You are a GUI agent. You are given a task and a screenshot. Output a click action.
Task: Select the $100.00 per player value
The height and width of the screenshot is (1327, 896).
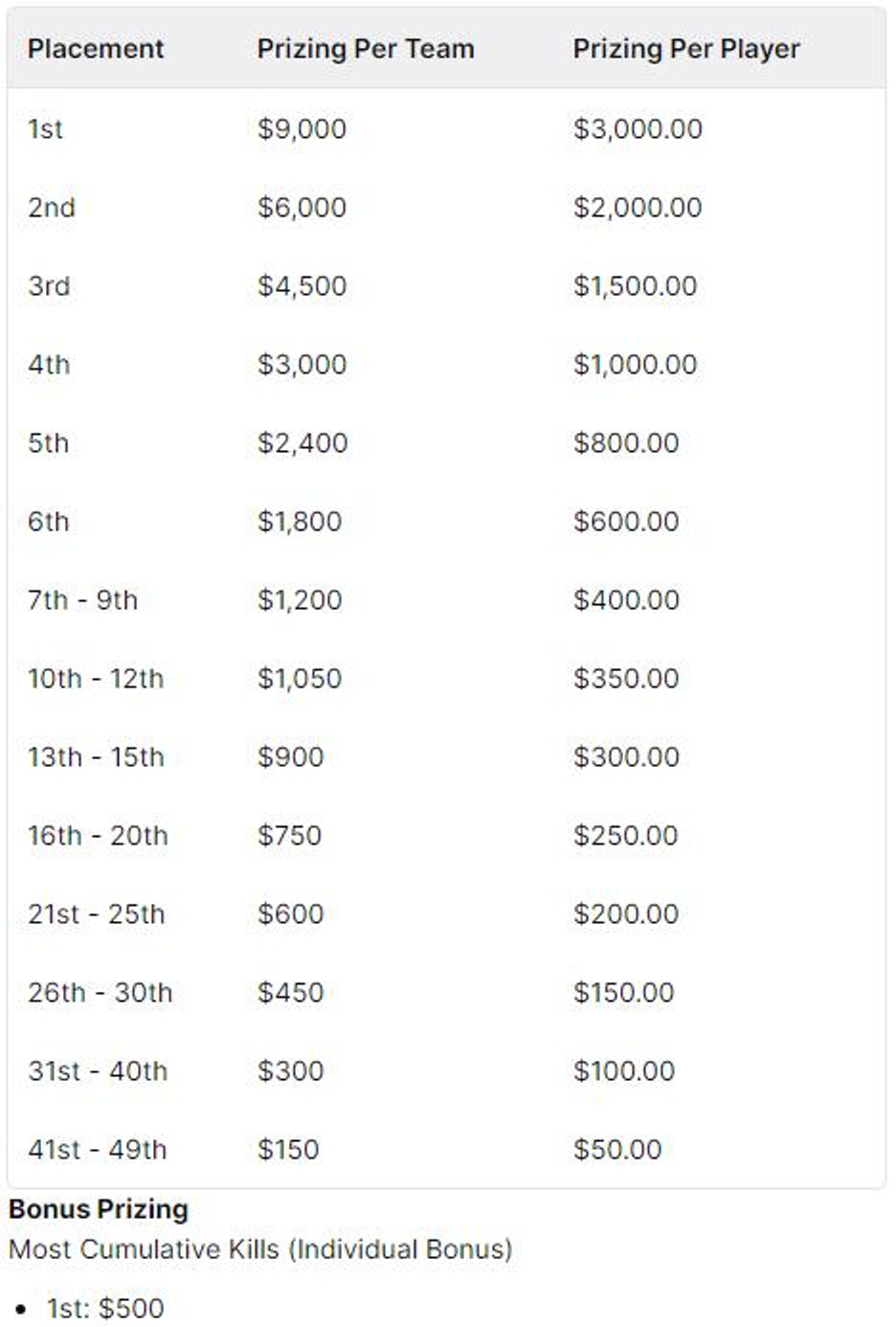(624, 1071)
